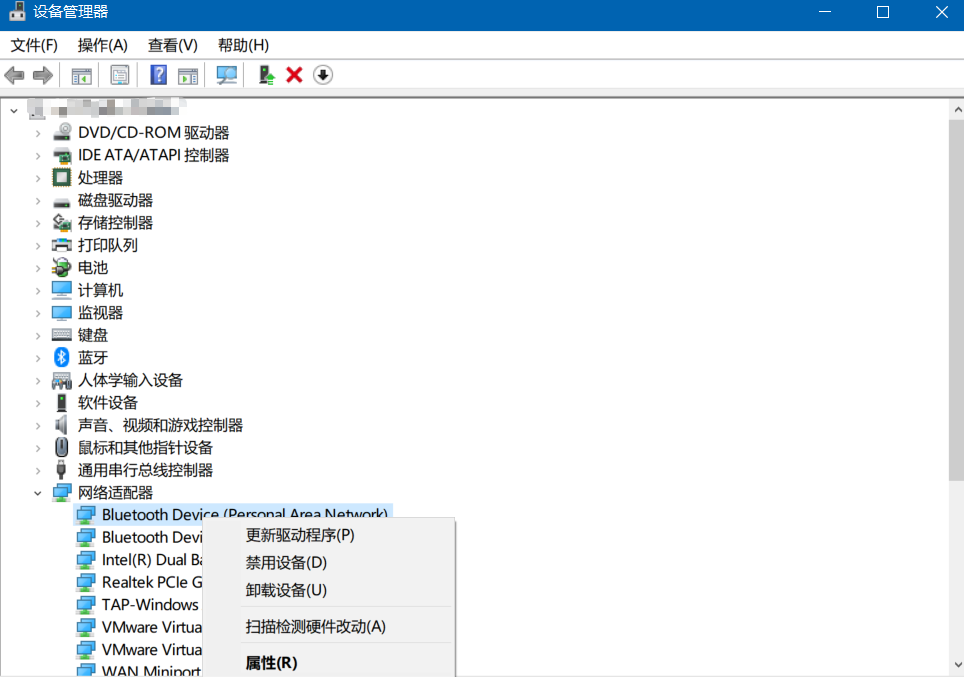The width and height of the screenshot is (964, 677).
Task: Expand the 声音、视频和游戏控制器 node
Action: coord(38,425)
